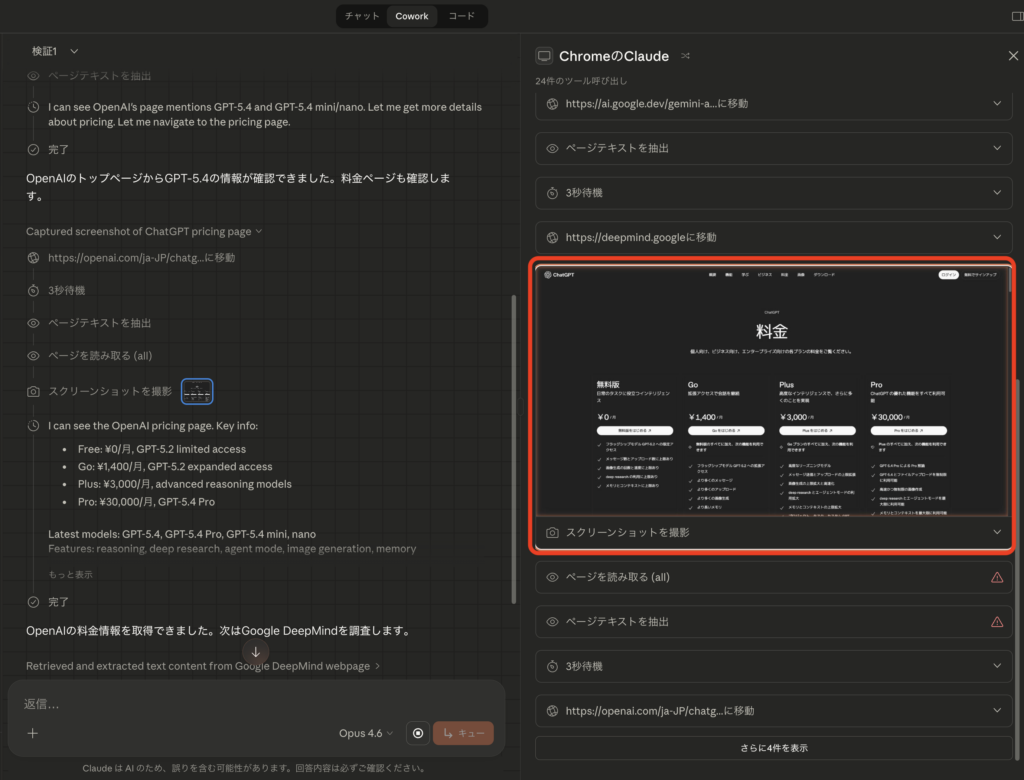The height and width of the screenshot is (780, 1024).
Task: Click the warning triangle on ページを読み取る (all) row
Action: point(998,577)
